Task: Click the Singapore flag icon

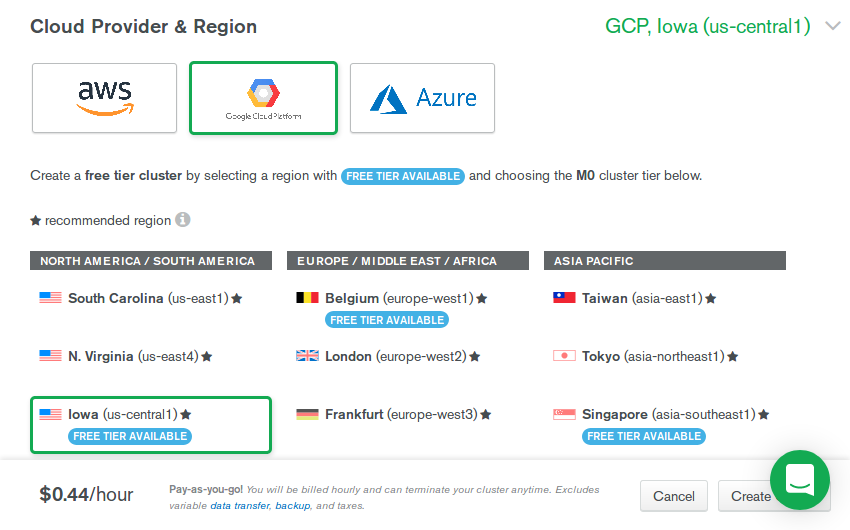Action: pos(564,414)
